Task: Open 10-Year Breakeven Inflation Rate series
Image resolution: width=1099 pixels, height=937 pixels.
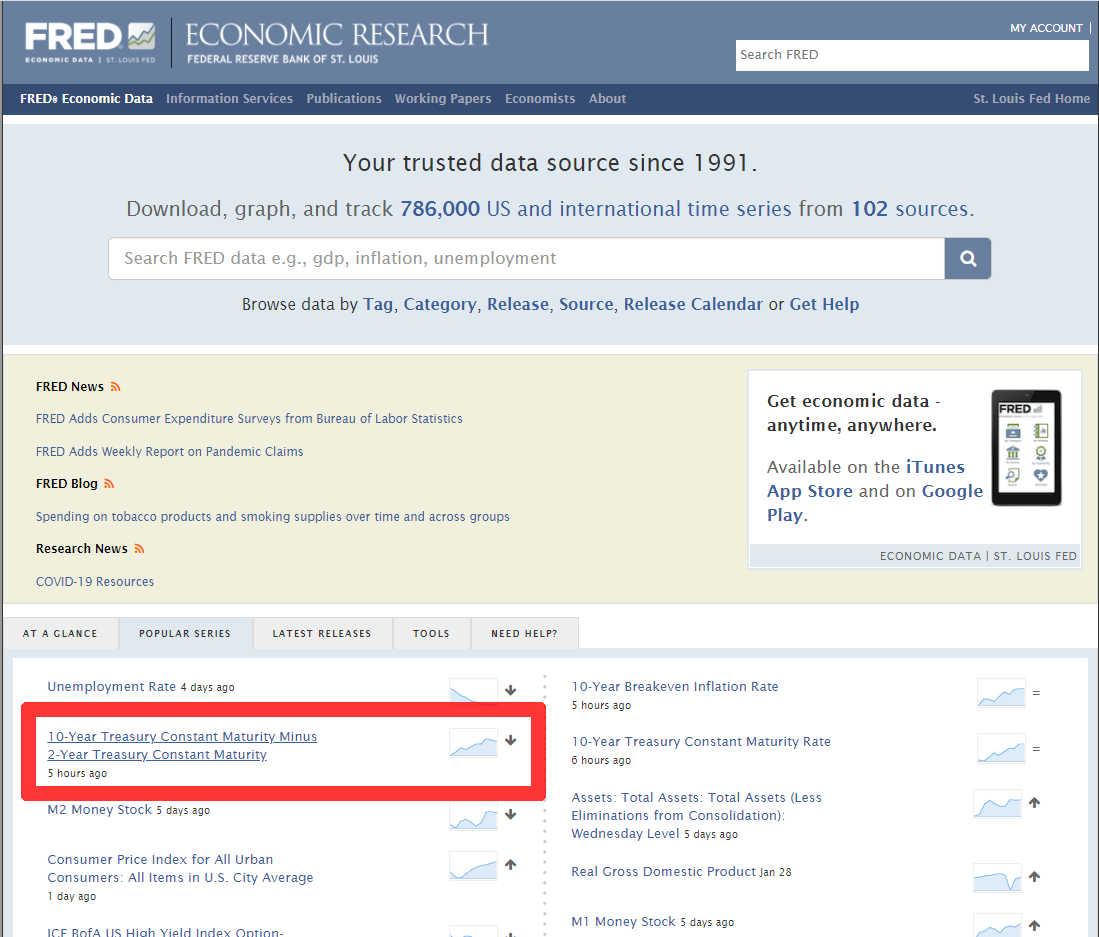Action: coord(675,687)
